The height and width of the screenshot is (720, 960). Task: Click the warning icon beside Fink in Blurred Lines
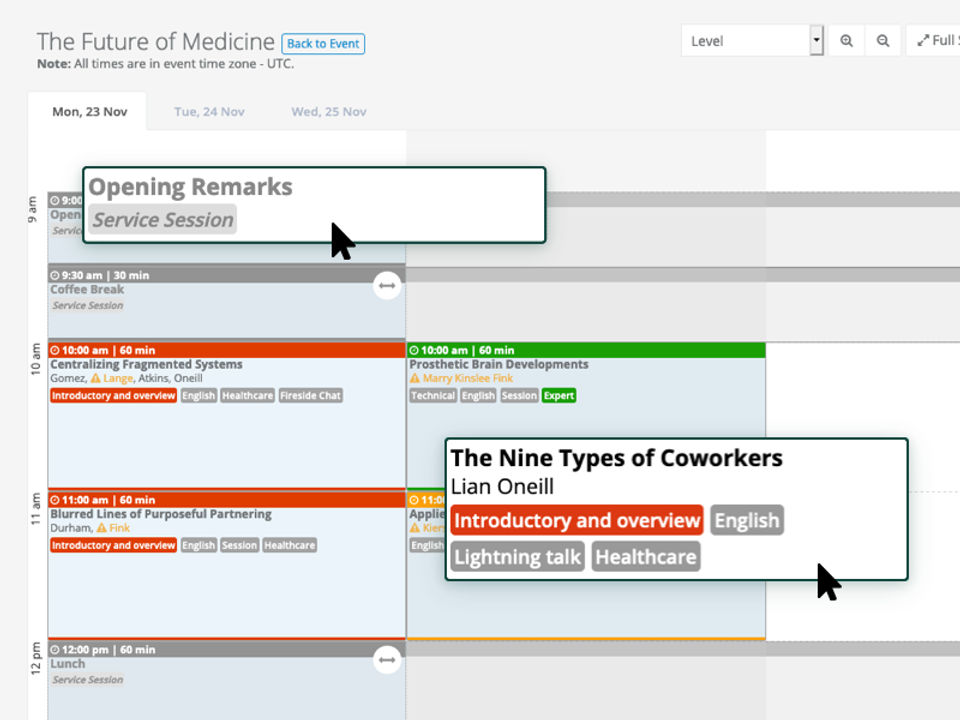(101, 528)
